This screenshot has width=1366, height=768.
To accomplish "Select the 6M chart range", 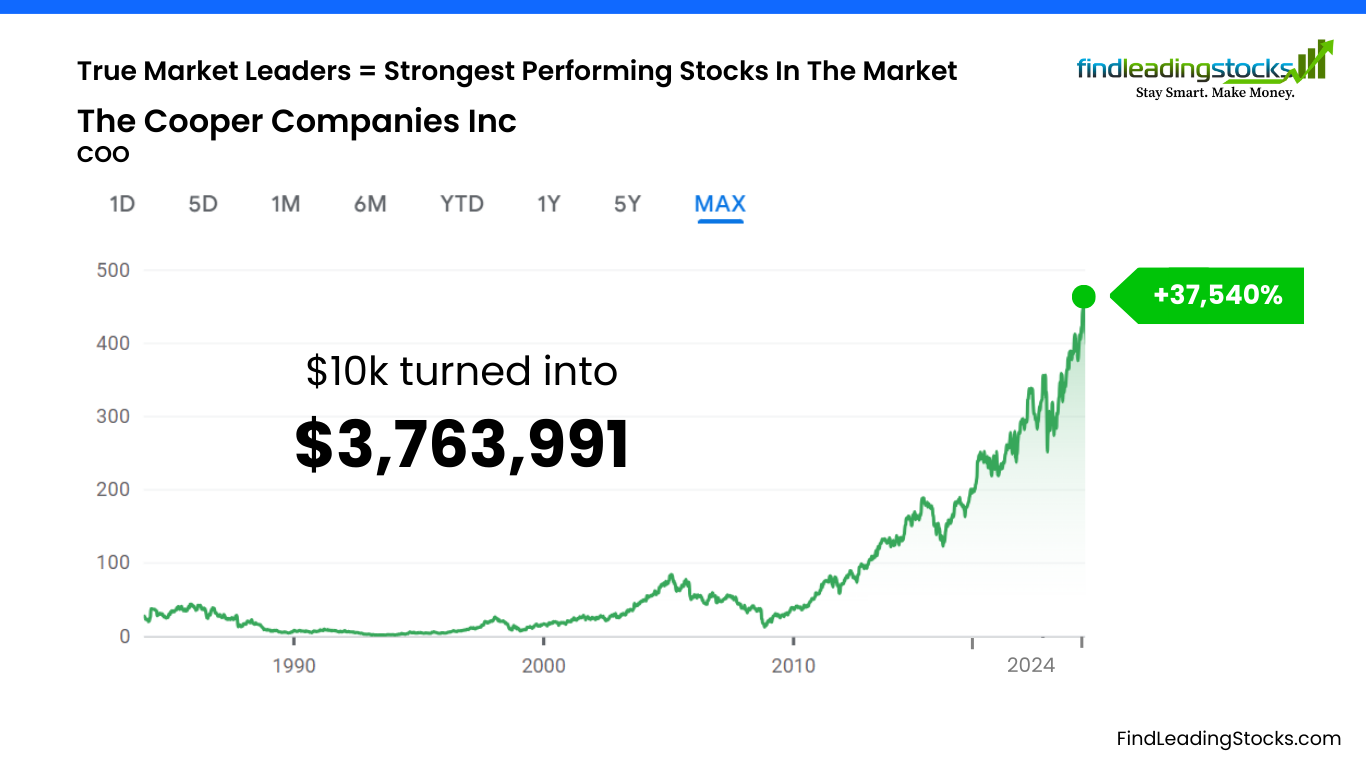I will tap(370, 204).
